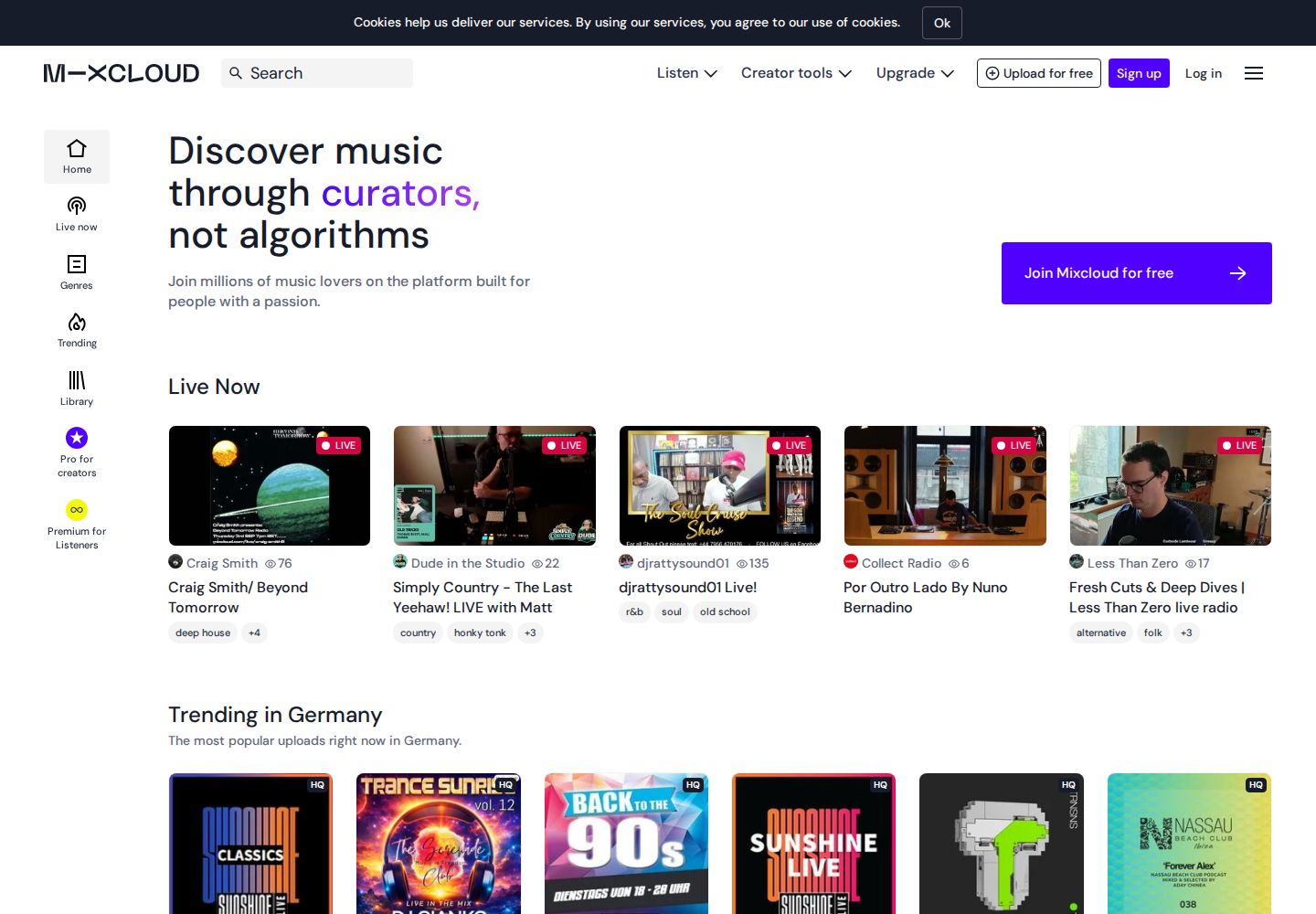This screenshot has height=914, width=1316.
Task: Show +4 more tags for Craig Smith
Action: click(x=254, y=632)
